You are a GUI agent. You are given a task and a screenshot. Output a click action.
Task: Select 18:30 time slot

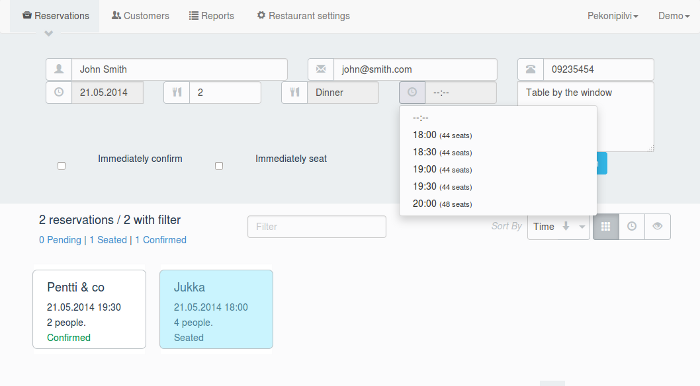(498, 152)
